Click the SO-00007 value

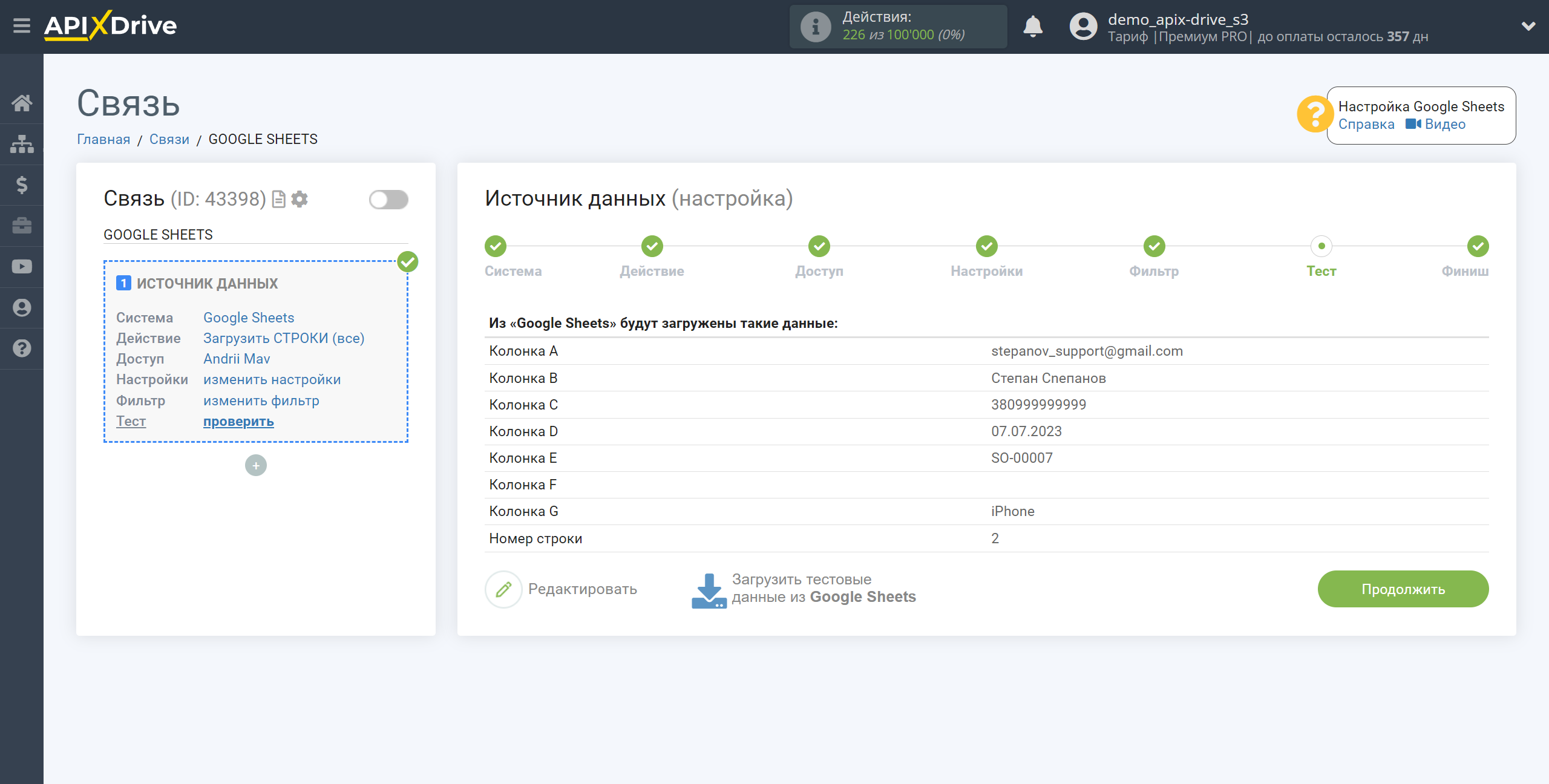[x=1022, y=458]
